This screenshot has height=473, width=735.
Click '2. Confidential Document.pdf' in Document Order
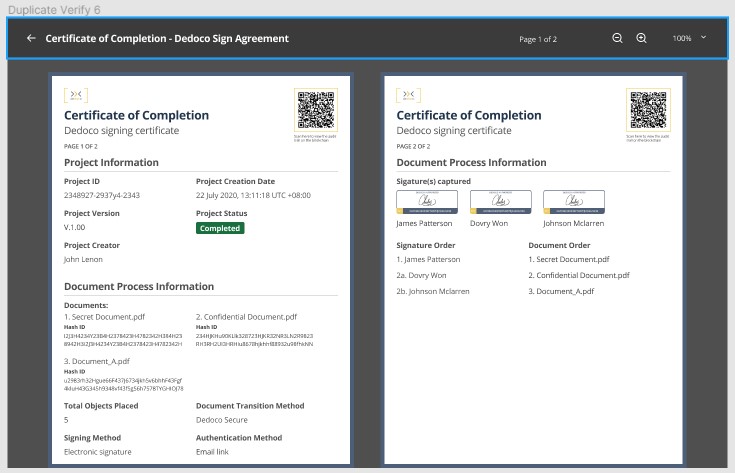[x=579, y=275]
